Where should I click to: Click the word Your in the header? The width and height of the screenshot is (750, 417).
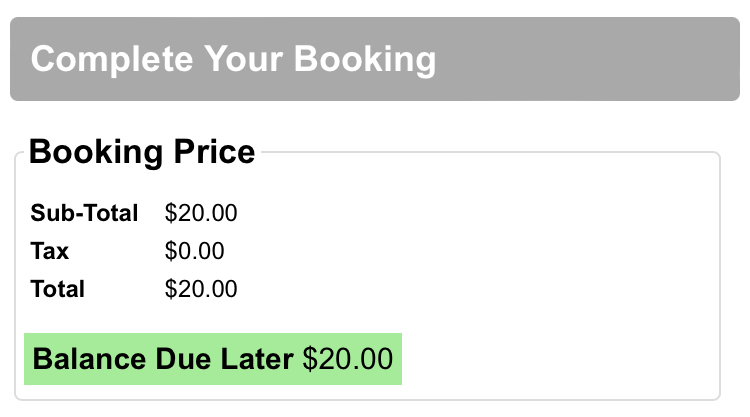point(244,59)
